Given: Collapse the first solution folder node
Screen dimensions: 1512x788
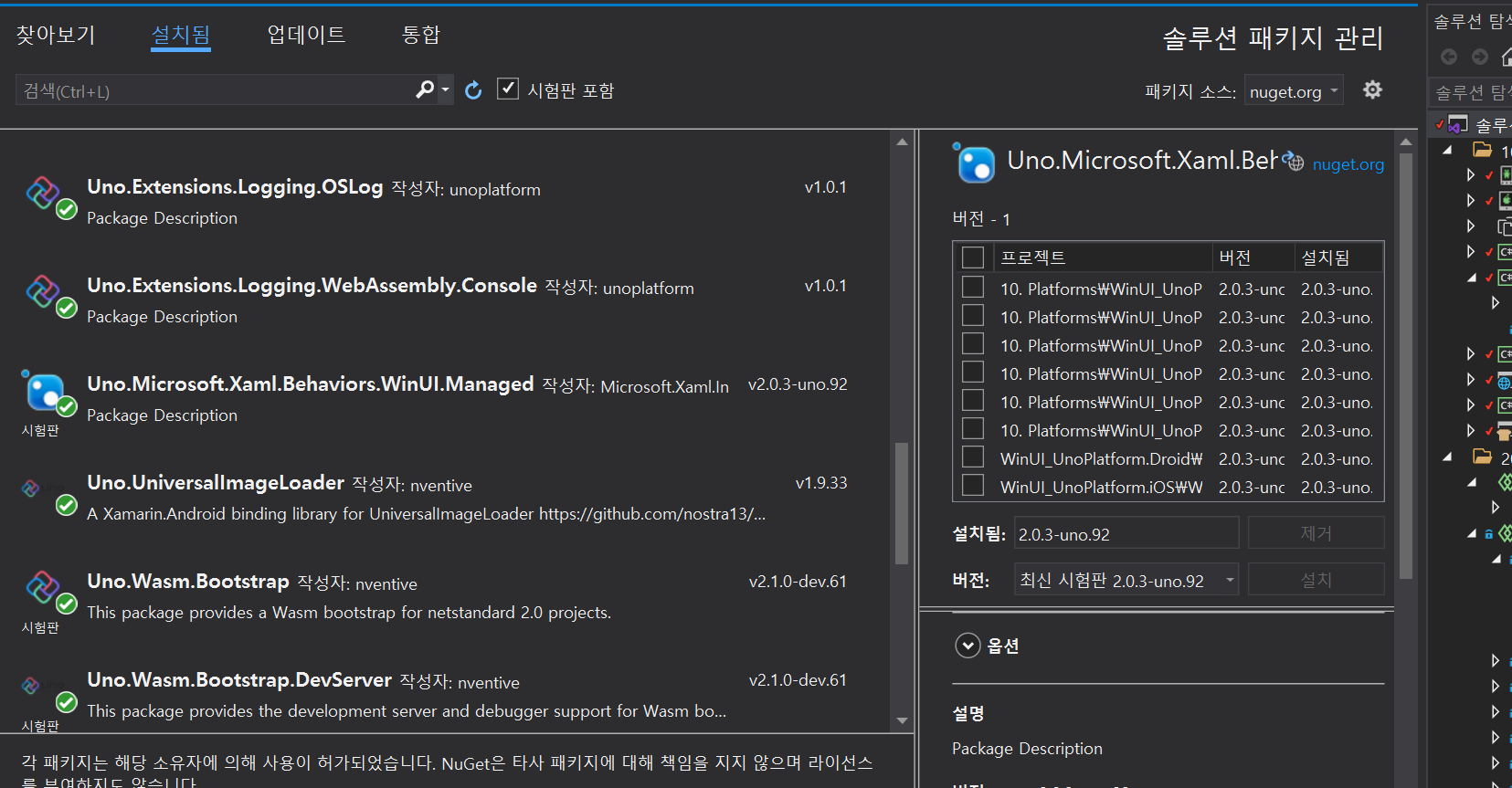Looking at the screenshot, I should (1448, 150).
